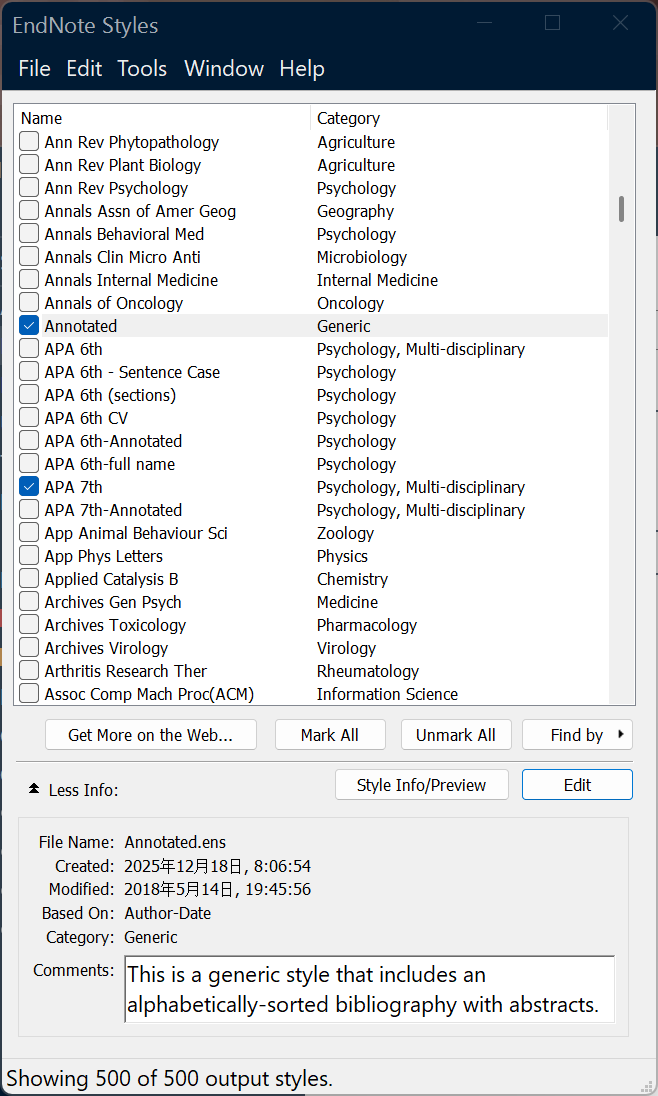Open the Help menu
The height and width of the screenshot is (1096, 658).
(302, 68)
